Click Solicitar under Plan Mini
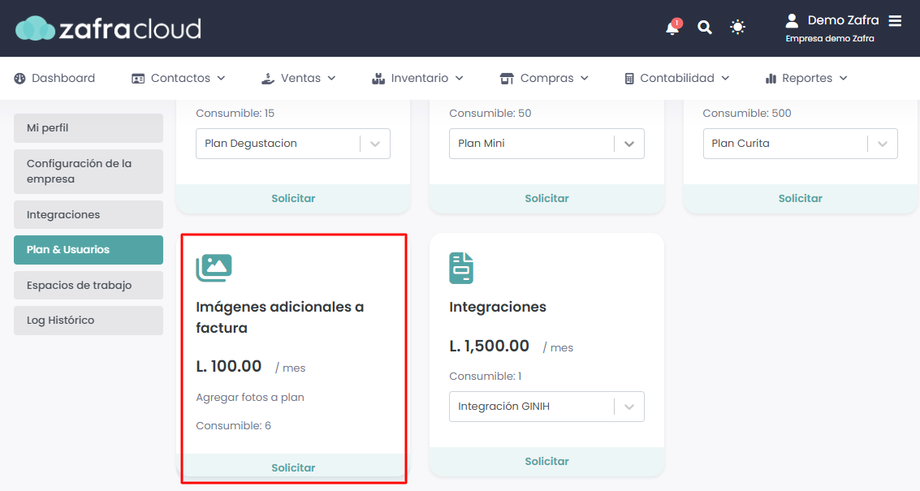This screenshot has width=920, height=491. tap(546, 198)
